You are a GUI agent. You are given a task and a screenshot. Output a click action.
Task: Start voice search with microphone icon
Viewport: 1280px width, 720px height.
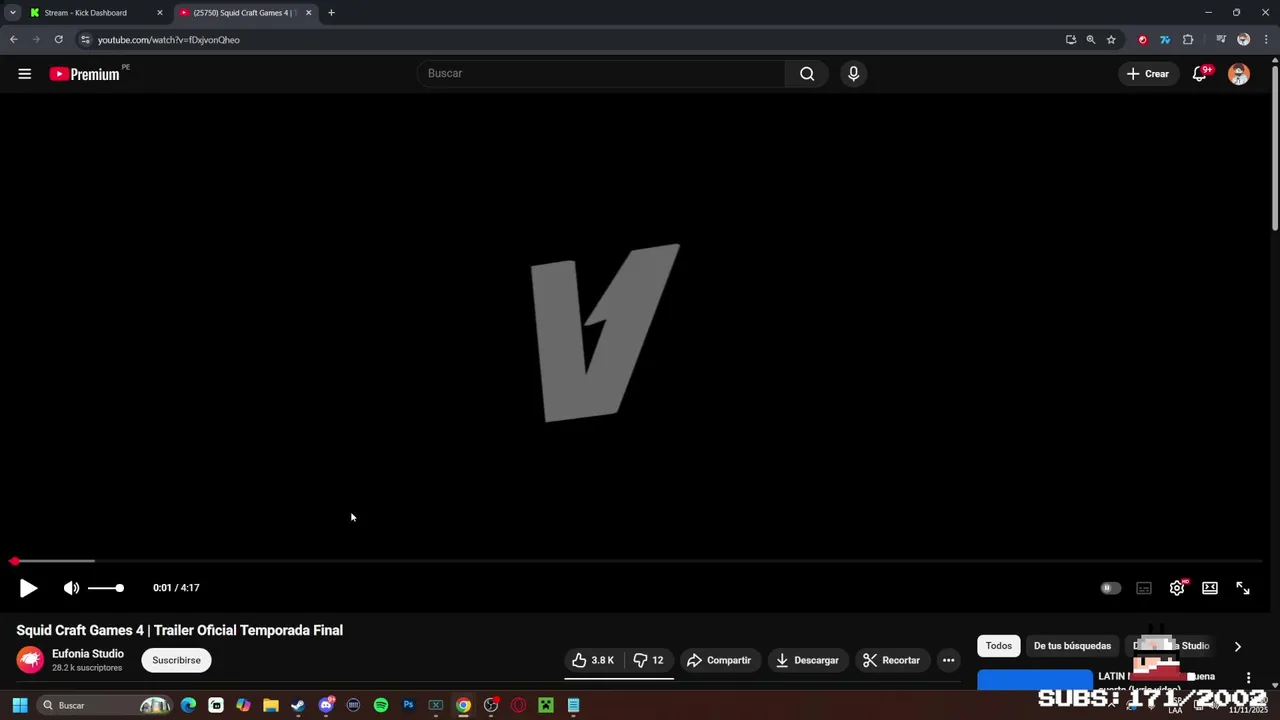click(853, 73)
